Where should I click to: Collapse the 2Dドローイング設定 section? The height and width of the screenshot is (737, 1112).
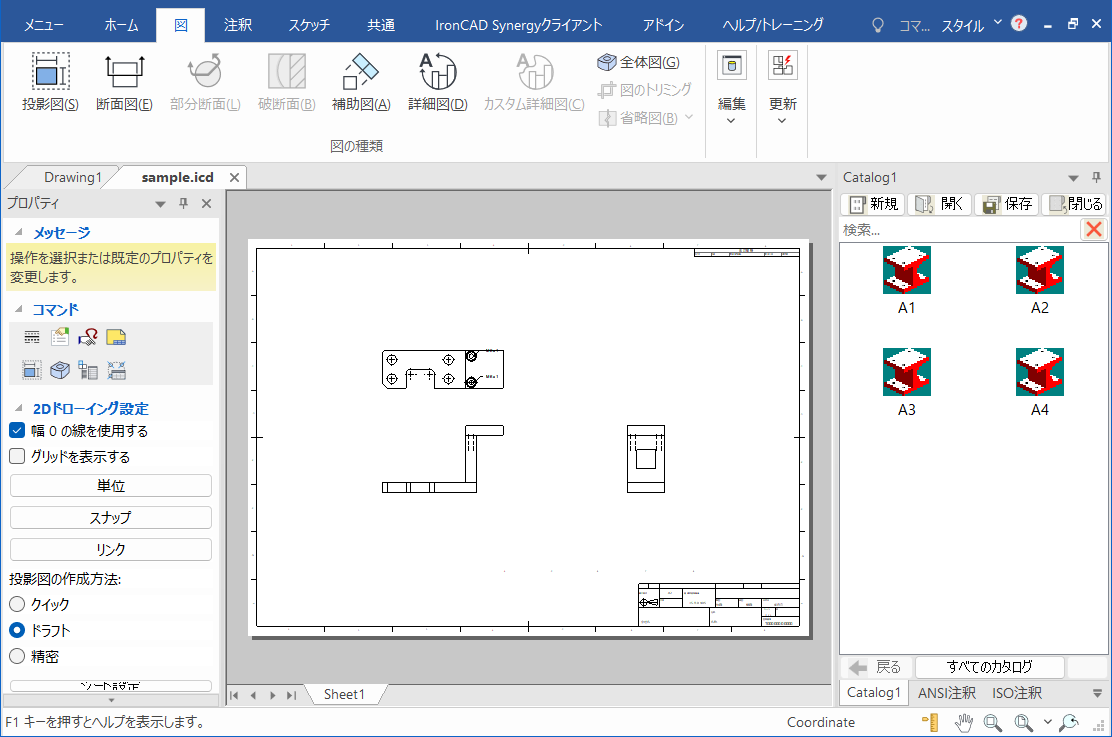(18, 409)
